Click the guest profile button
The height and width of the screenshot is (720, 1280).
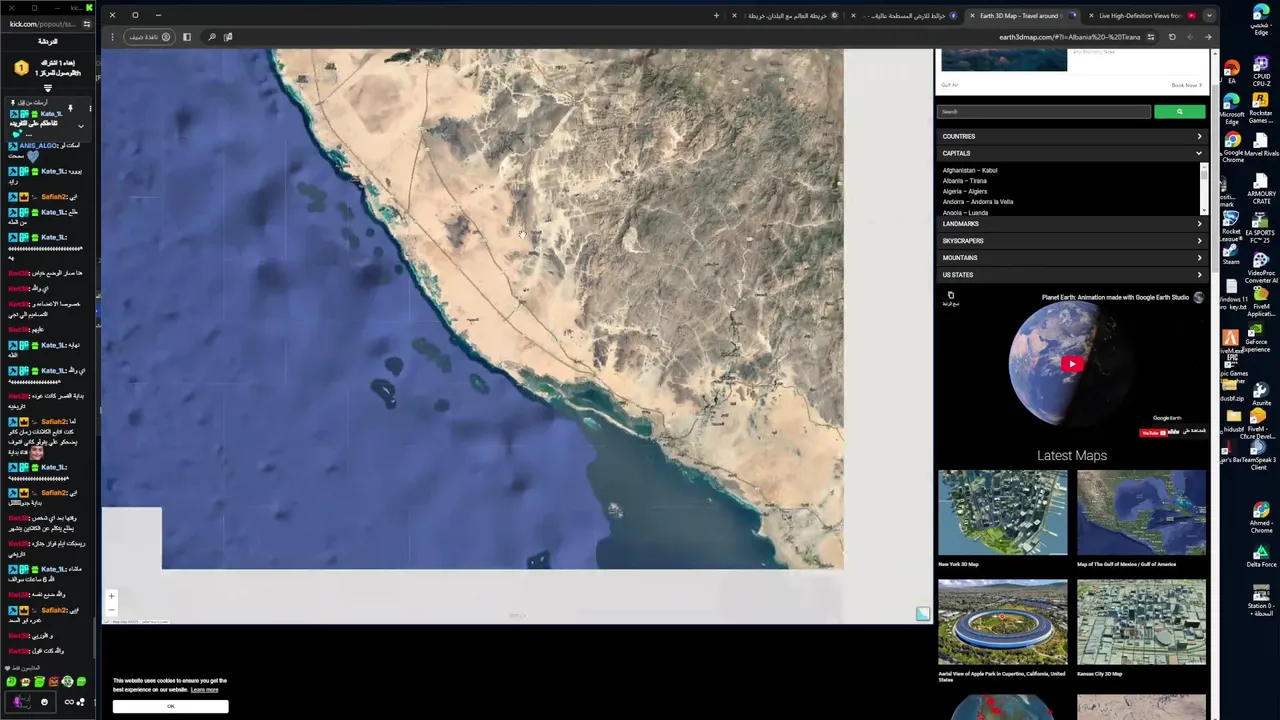pyautogui.click(x=149, y=37)
